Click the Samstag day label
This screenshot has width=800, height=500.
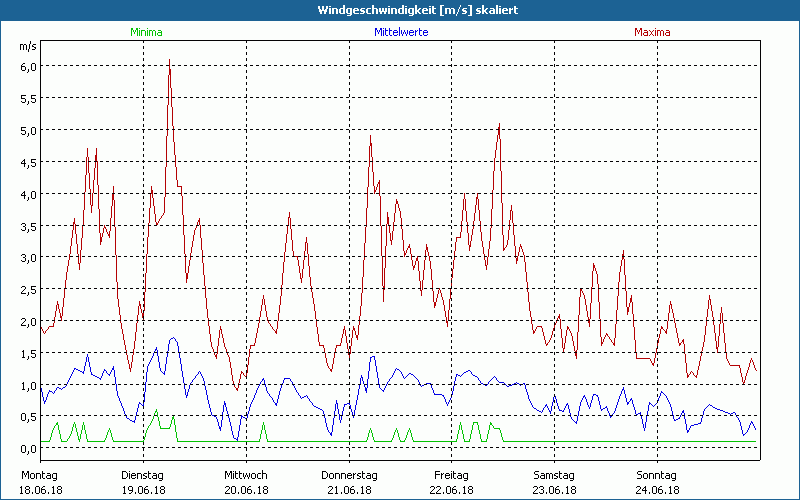pyautogui.click(x=554, y=475)
